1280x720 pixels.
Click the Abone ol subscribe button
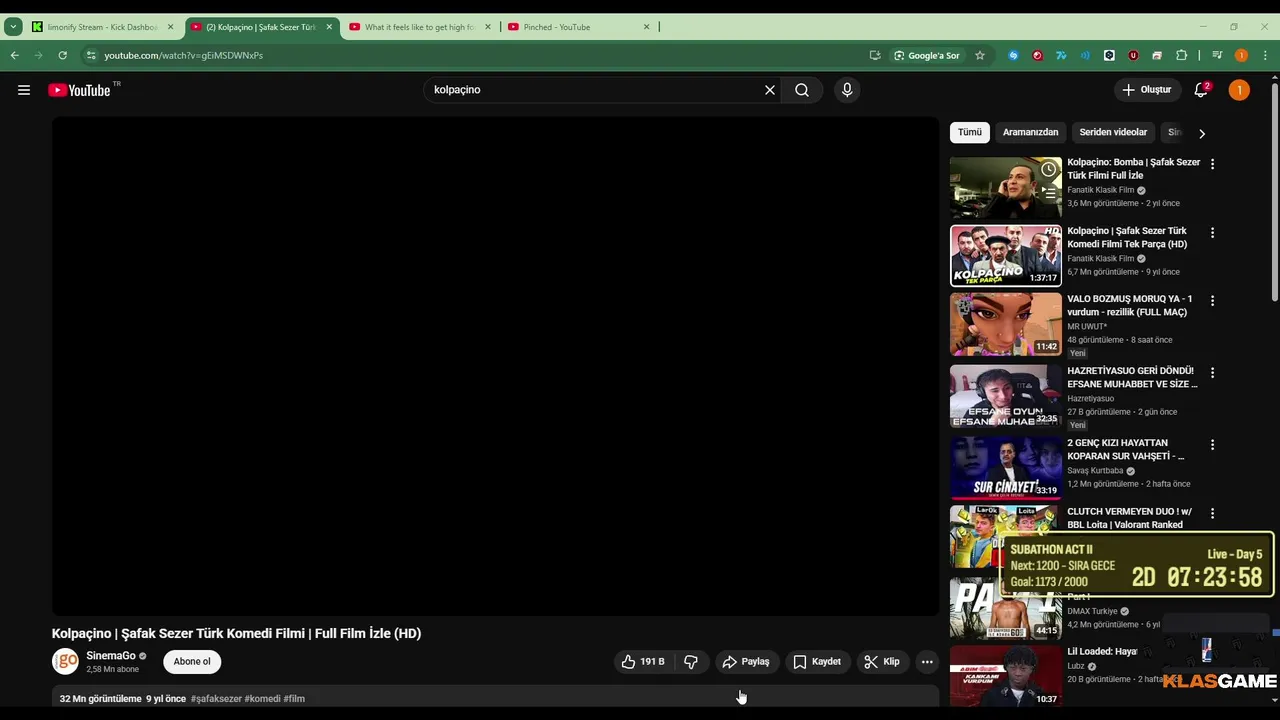(192, 661)
